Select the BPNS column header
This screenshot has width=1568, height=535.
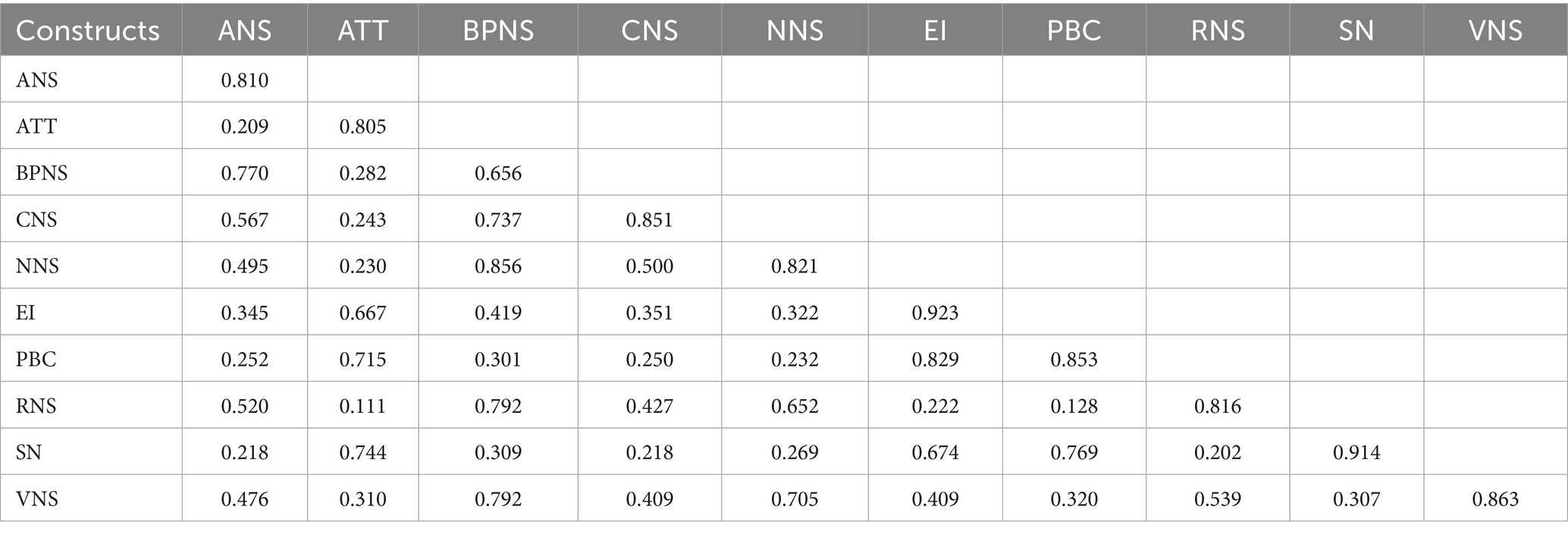pos(498,30)
